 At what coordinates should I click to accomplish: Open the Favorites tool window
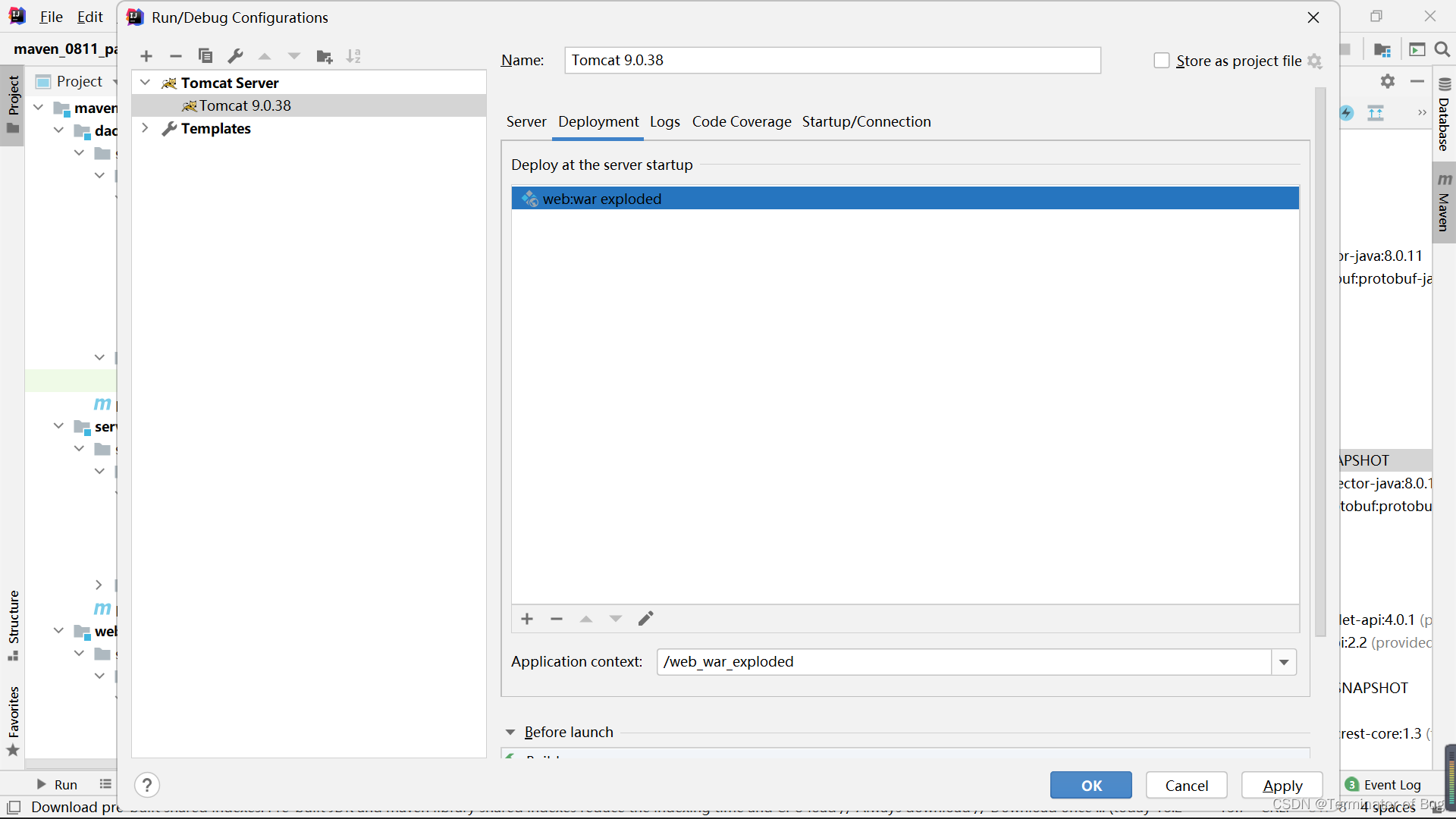[x=13, y=720]
